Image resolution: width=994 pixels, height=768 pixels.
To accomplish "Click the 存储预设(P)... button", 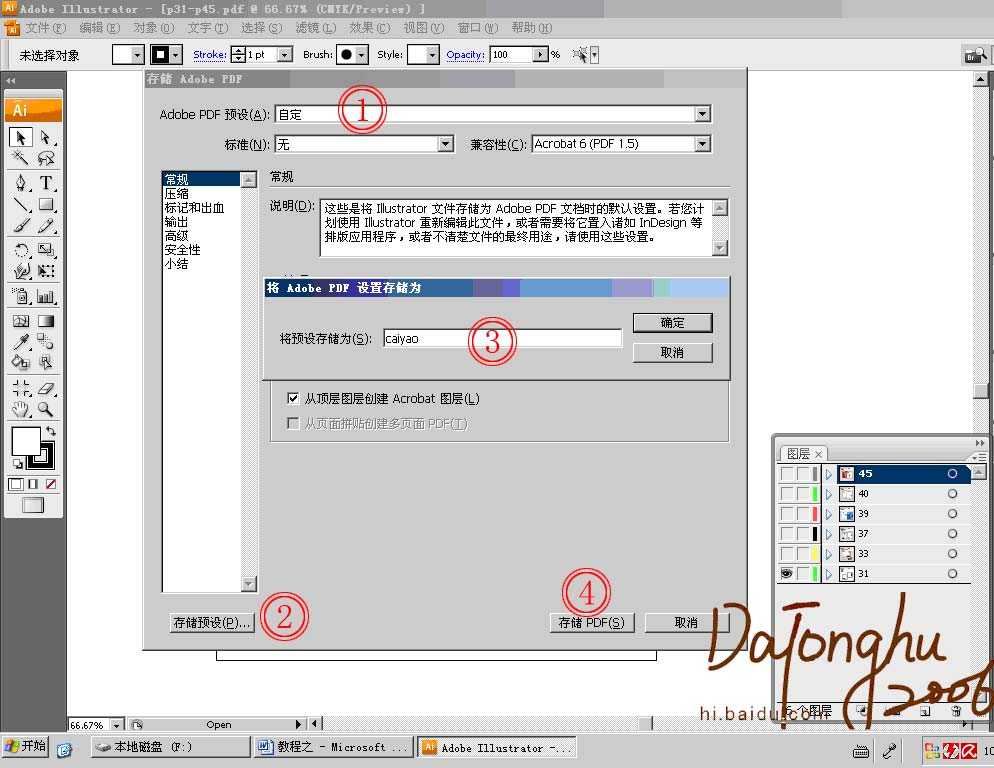I will pyautogui.click(x=212, y=623).
